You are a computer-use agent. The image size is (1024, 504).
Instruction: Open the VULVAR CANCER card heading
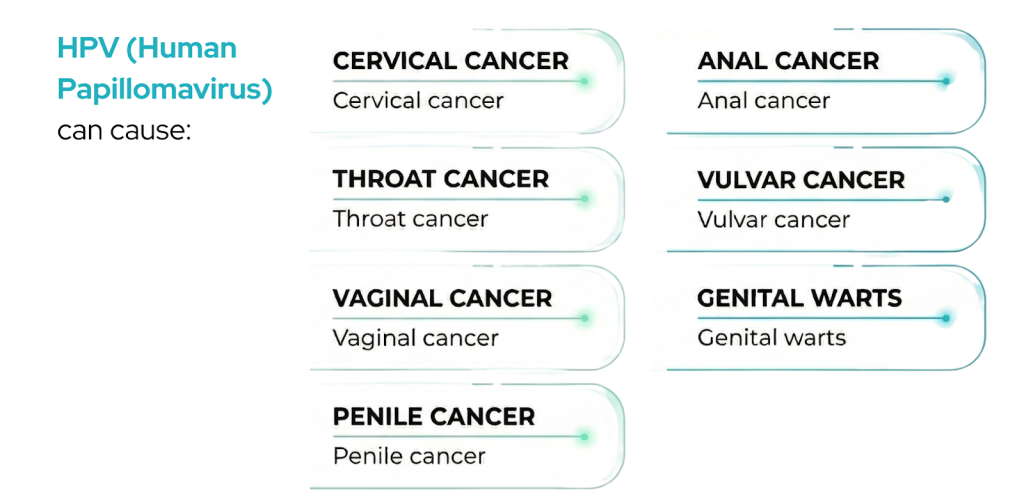click(801, 180)
